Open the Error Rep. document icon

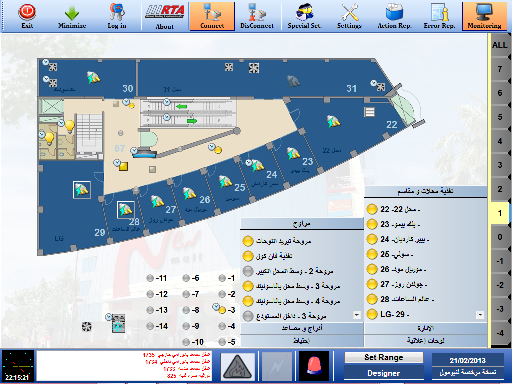(x=440, y=12)
